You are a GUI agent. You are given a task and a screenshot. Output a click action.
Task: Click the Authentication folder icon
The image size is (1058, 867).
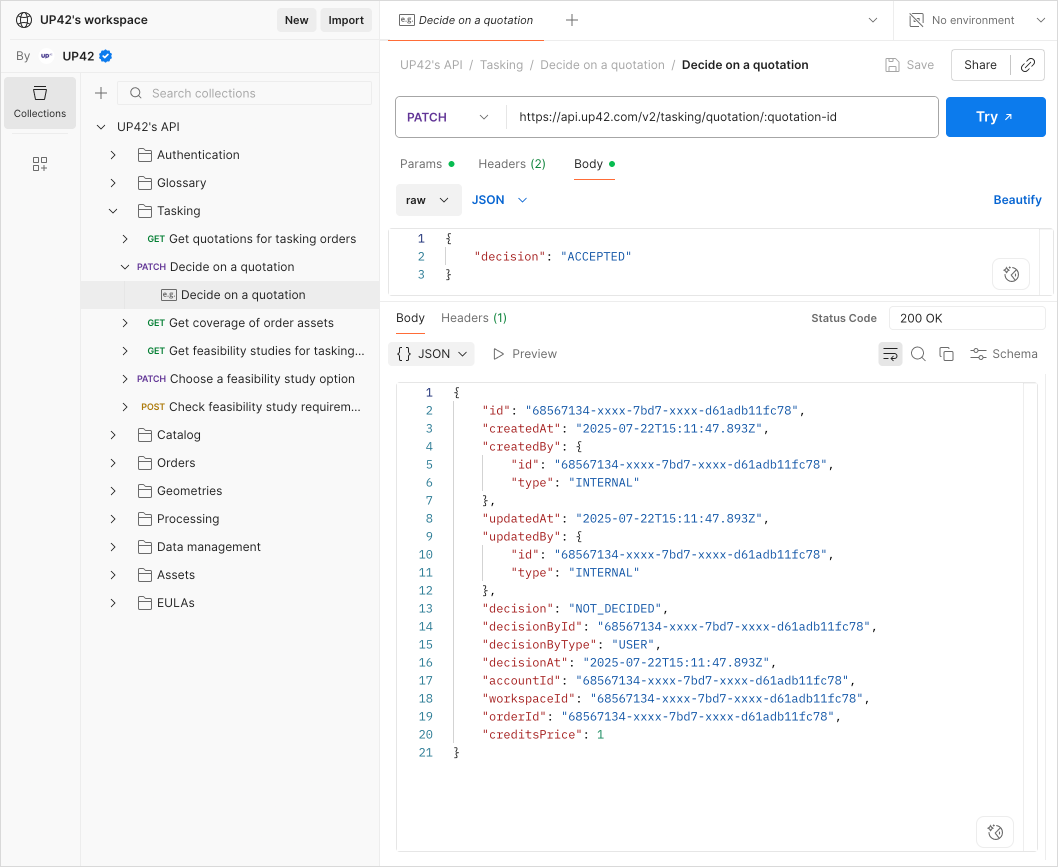pos(144,155)
